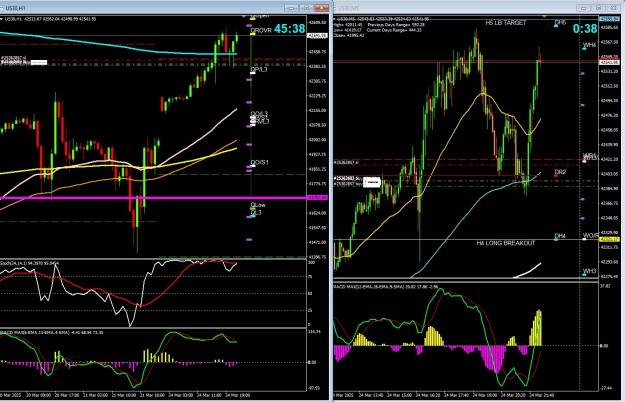Click white order label box in H1 chart

[x=39, y=63]
